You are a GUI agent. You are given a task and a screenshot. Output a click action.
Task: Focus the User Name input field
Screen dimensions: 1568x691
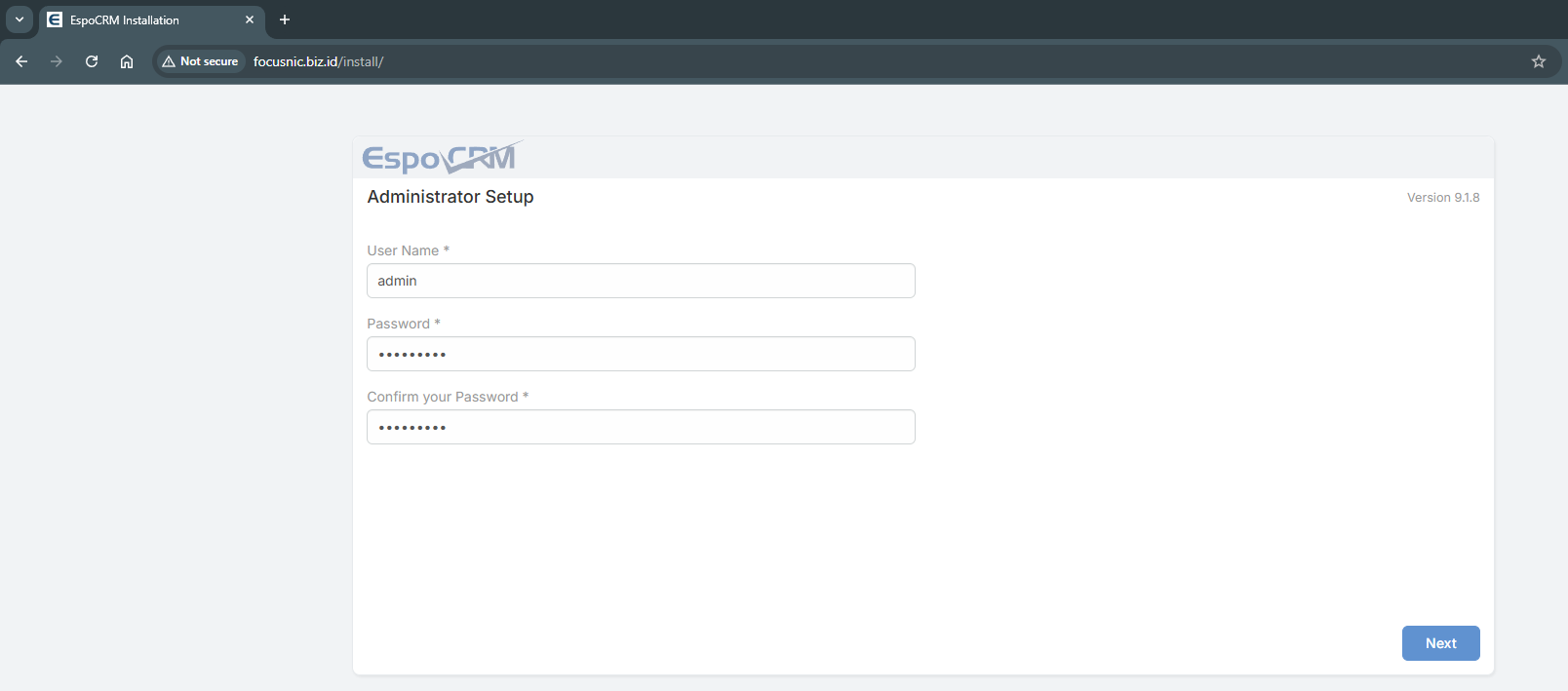point(641,281)
